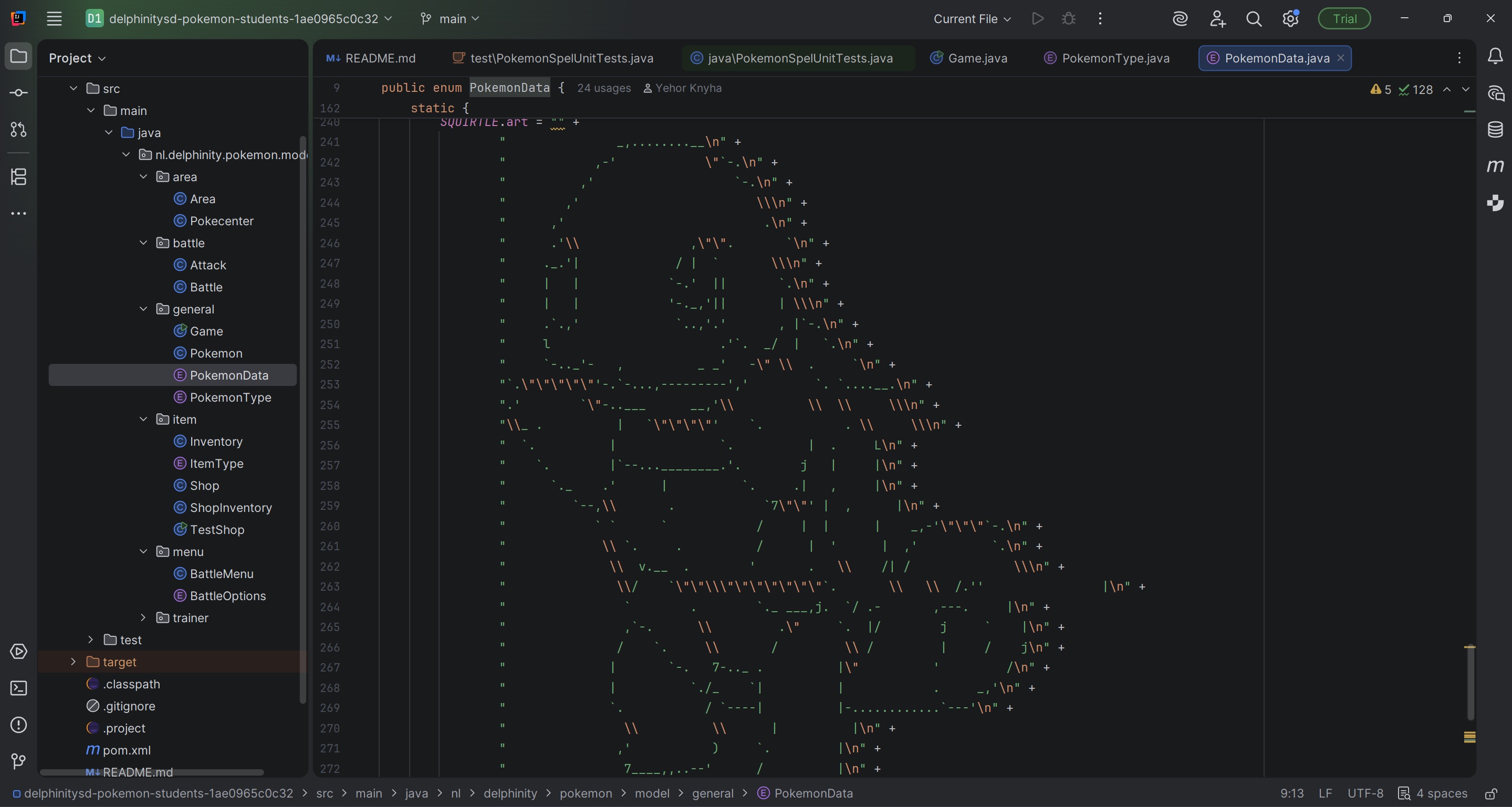Open the main branch dropdown

coord(450,18)
